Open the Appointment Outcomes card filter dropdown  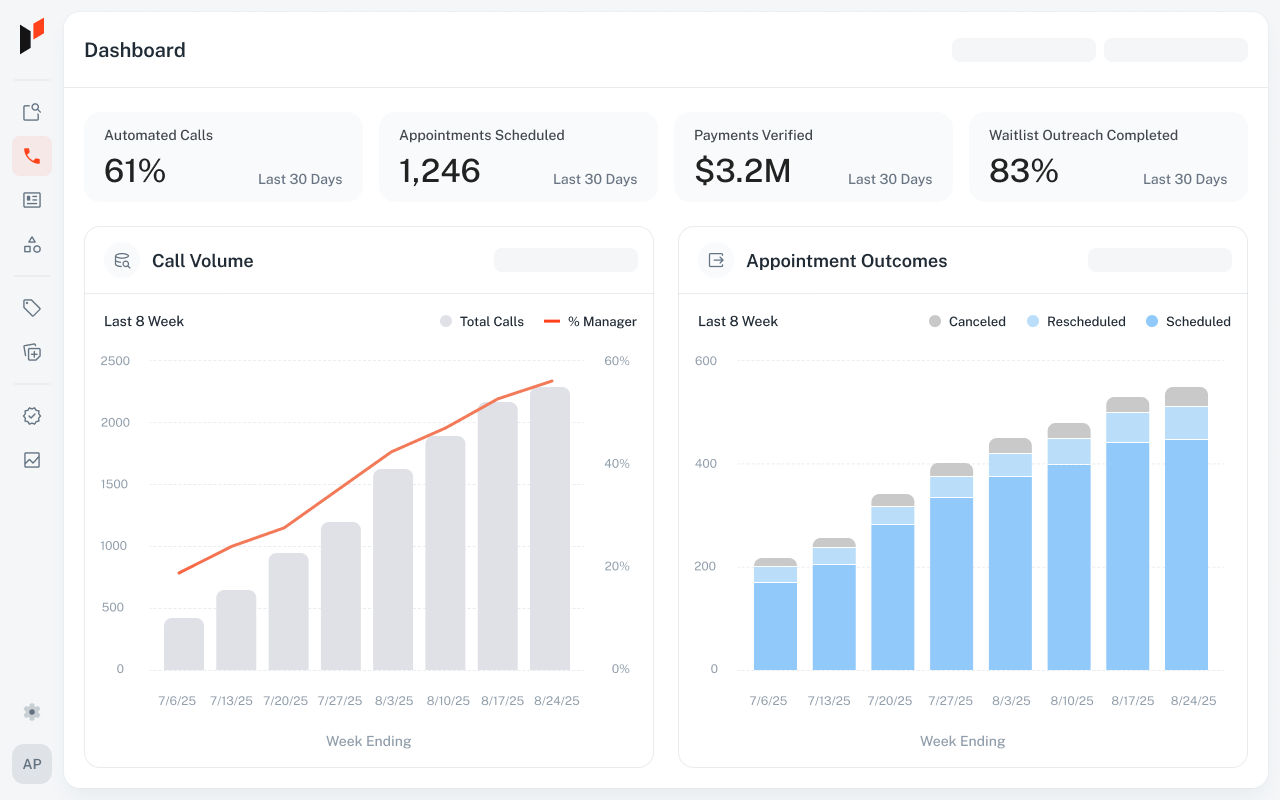coord(1160,260)
